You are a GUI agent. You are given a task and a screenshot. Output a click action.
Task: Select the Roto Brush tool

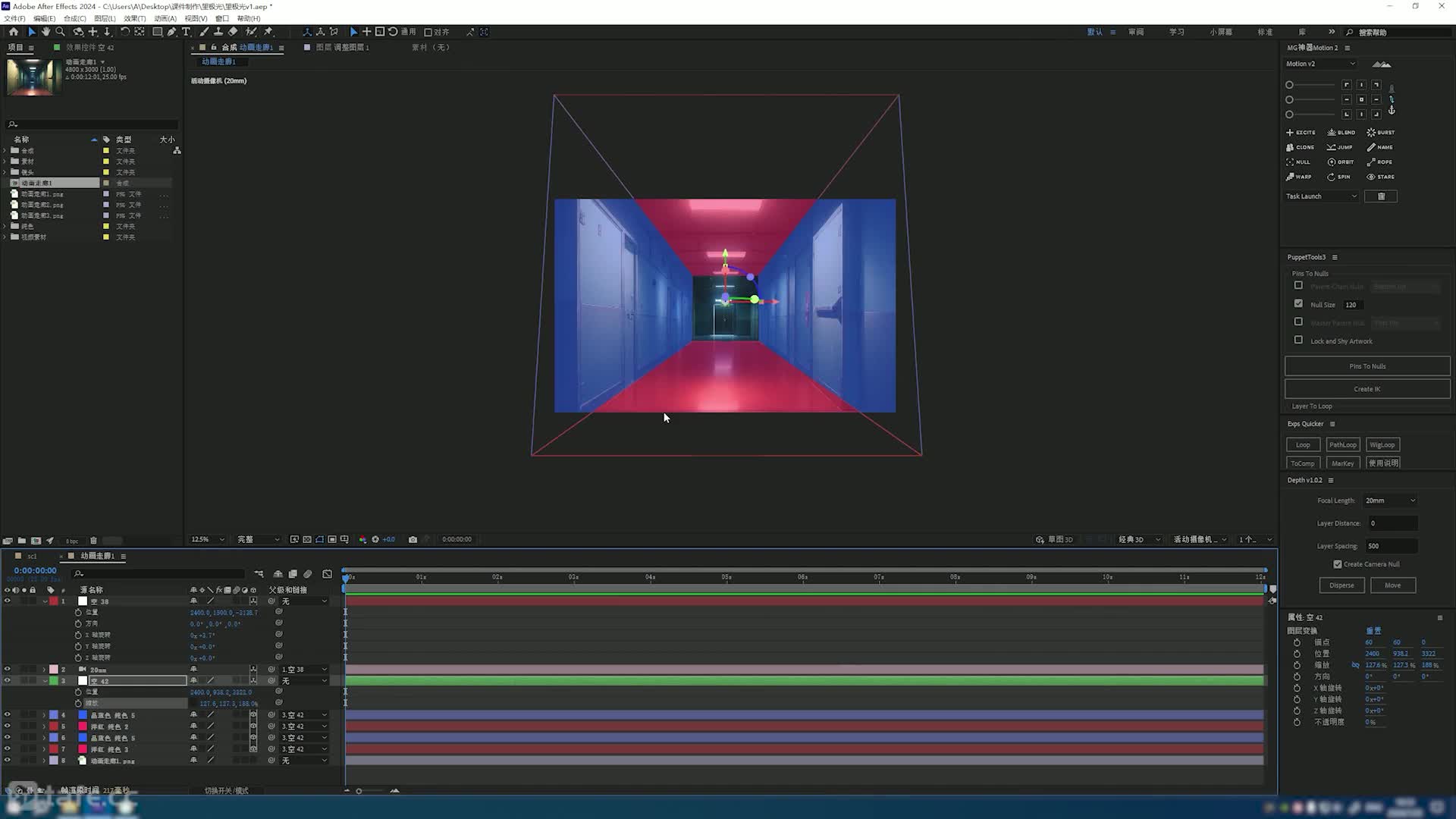pos(251,32)
